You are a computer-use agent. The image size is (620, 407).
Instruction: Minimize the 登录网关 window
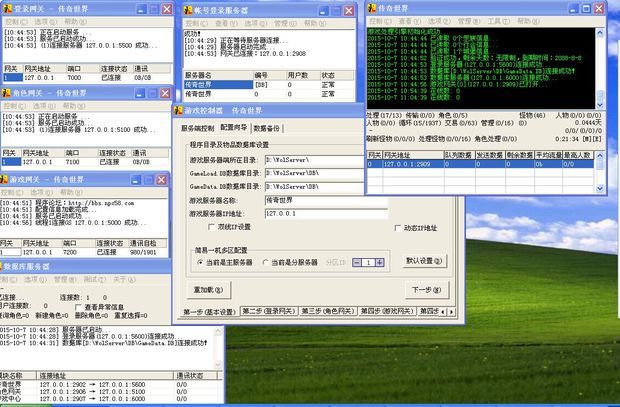[x=142, y=9]
